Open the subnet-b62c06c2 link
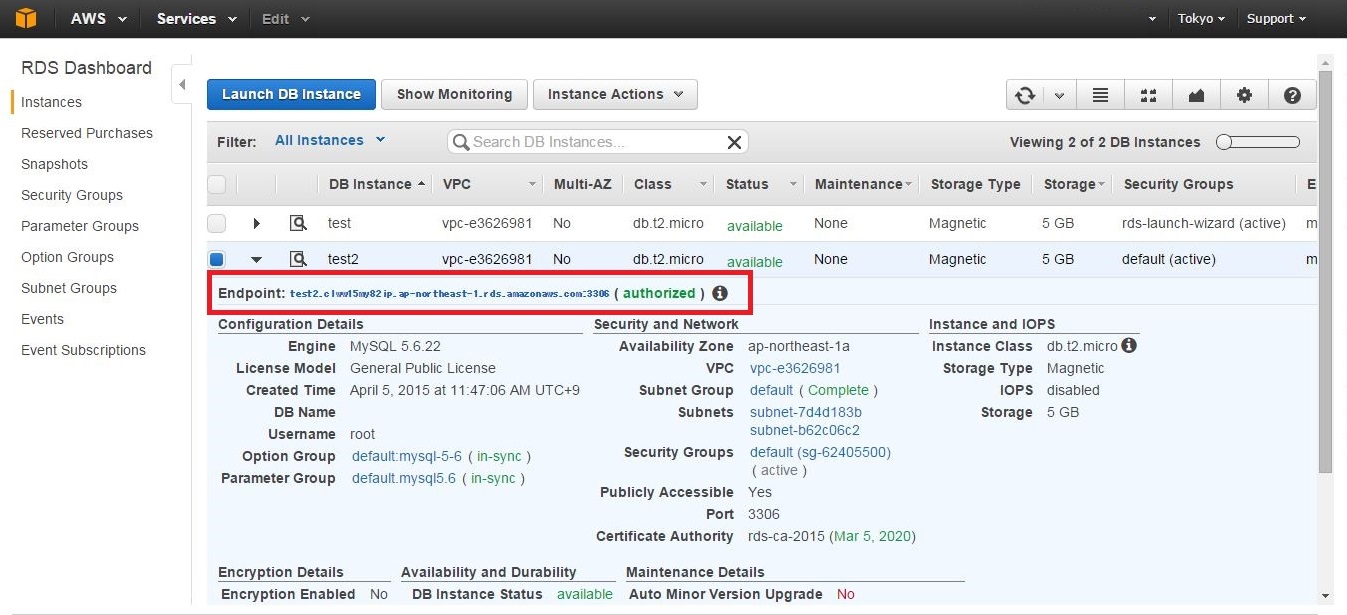1347x615 pixels. click(805, 430)
